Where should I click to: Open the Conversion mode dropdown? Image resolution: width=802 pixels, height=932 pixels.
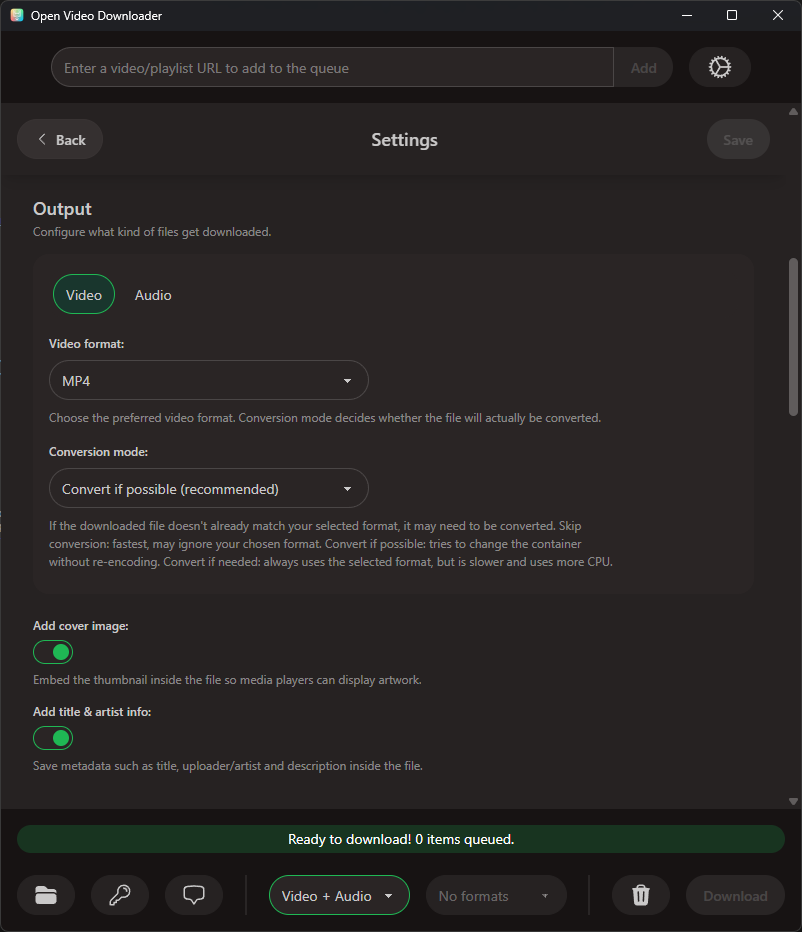[x=208, y=488]
